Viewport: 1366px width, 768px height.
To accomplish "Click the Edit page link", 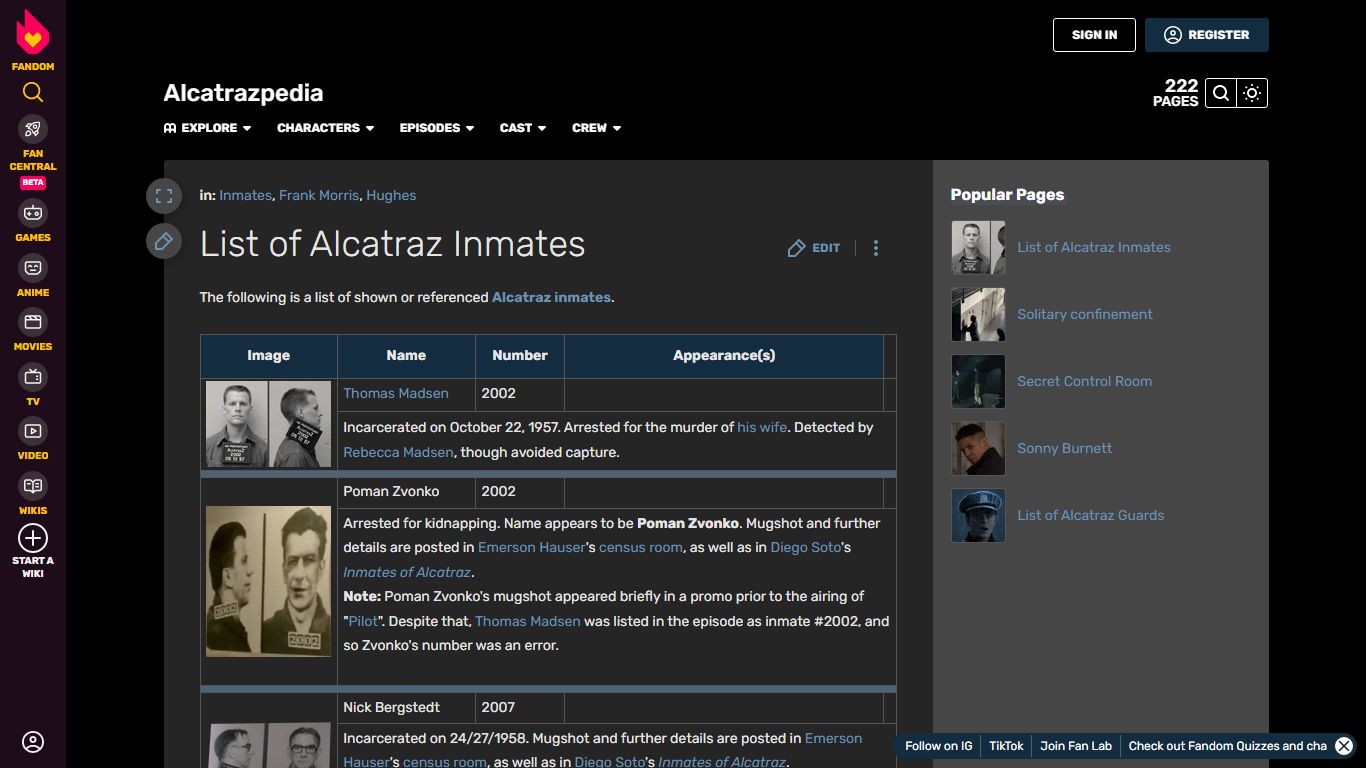I will point(814,248).
